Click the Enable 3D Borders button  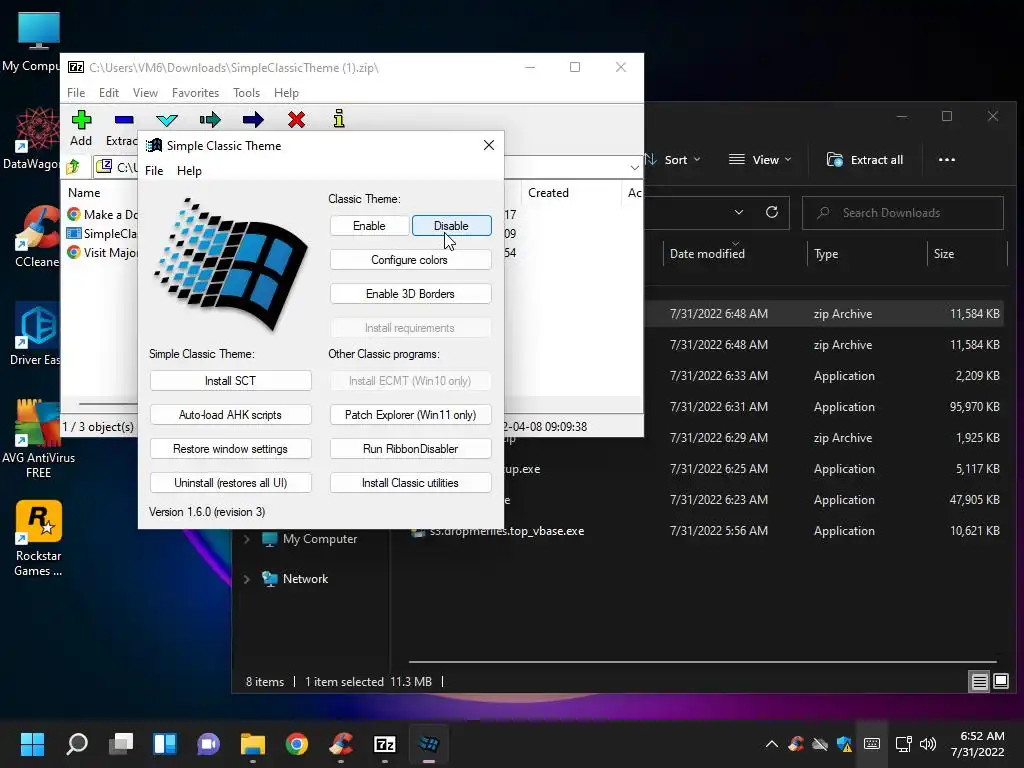[x=410, y=294]
